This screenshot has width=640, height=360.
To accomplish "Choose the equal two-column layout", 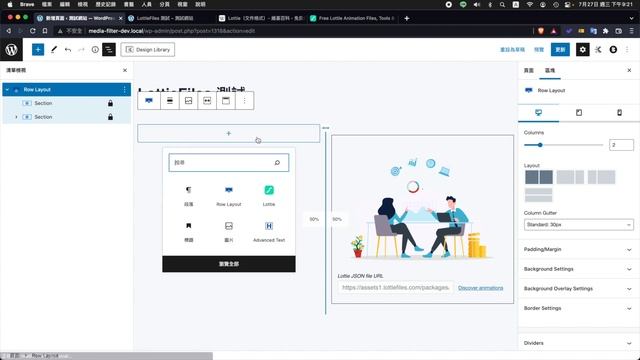I will [539, 177].
